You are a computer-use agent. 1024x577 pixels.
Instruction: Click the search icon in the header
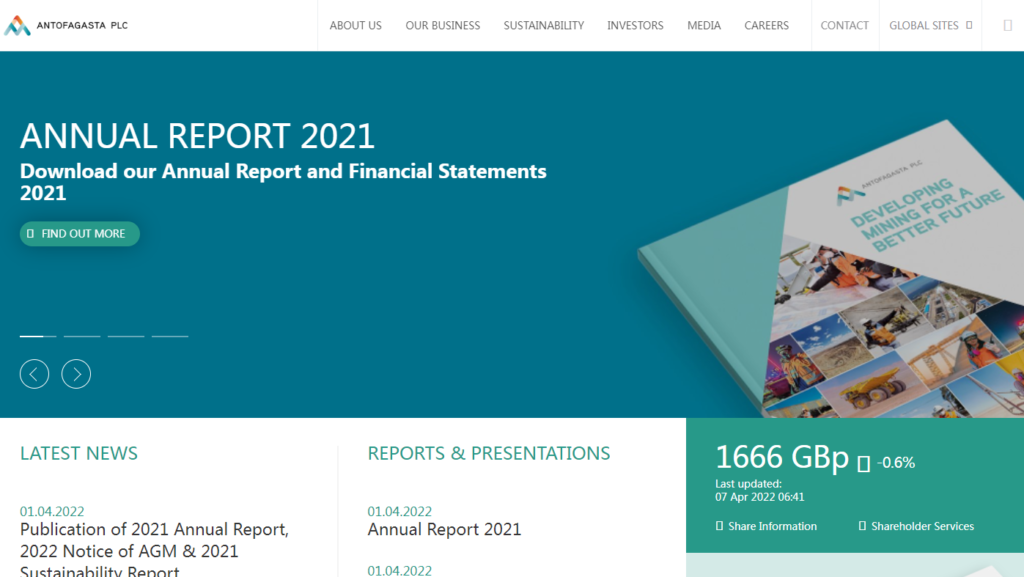1008,25
